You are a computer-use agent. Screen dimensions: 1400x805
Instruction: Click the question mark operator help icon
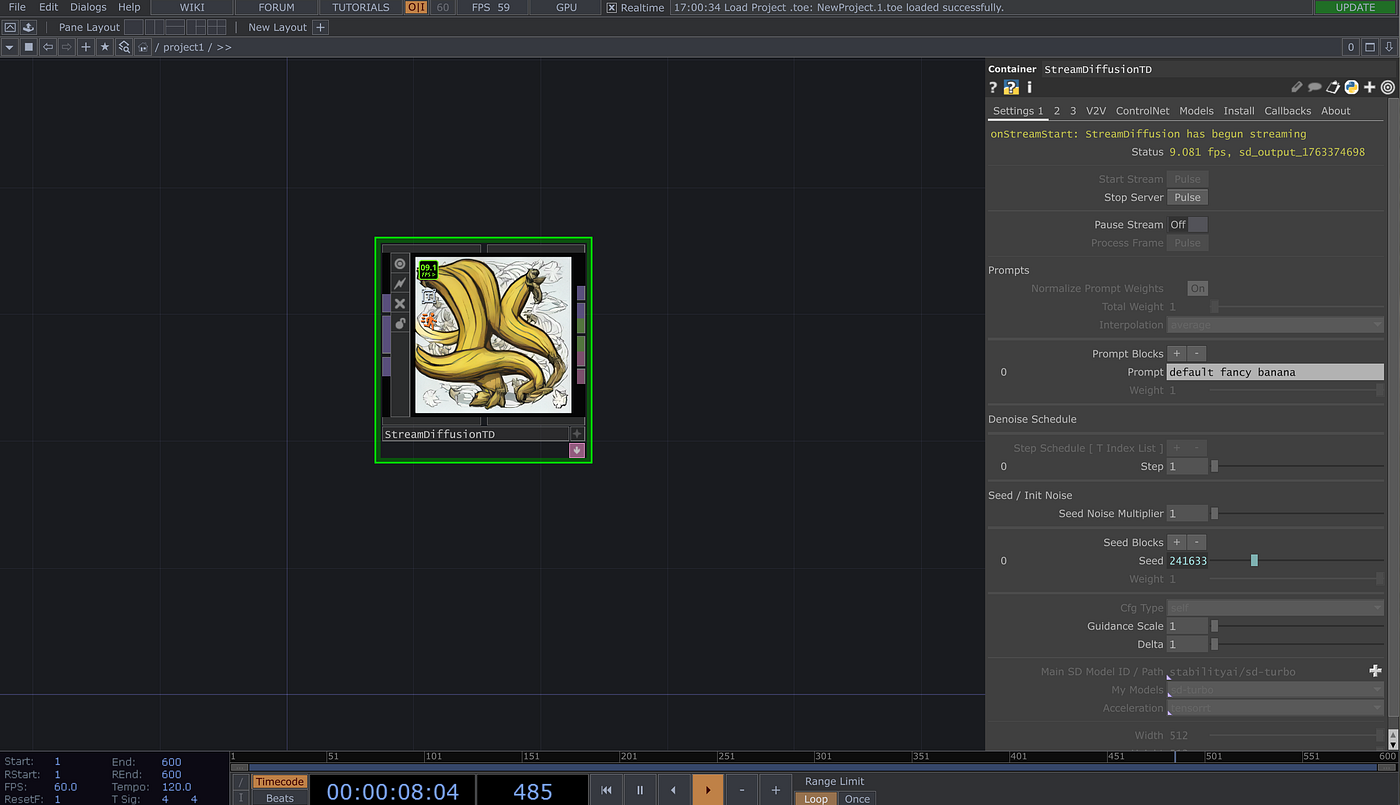pyautogui.click(x=993, y=88)
